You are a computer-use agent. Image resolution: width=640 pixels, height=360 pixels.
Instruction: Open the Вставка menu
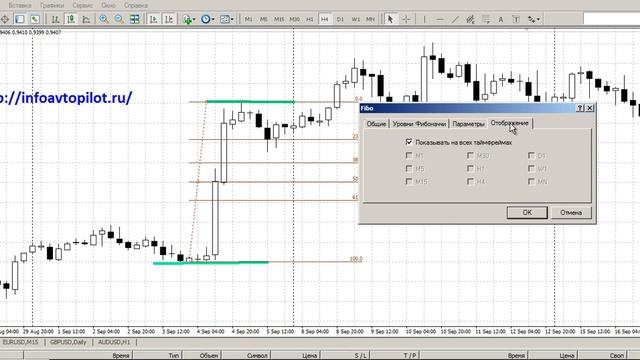coord(20,5)
